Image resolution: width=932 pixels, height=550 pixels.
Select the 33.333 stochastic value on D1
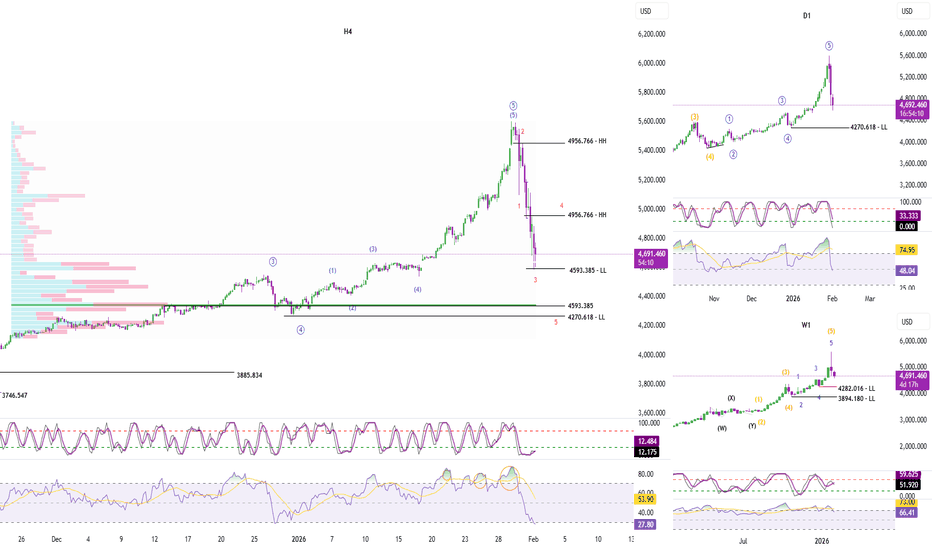[907, 216]
